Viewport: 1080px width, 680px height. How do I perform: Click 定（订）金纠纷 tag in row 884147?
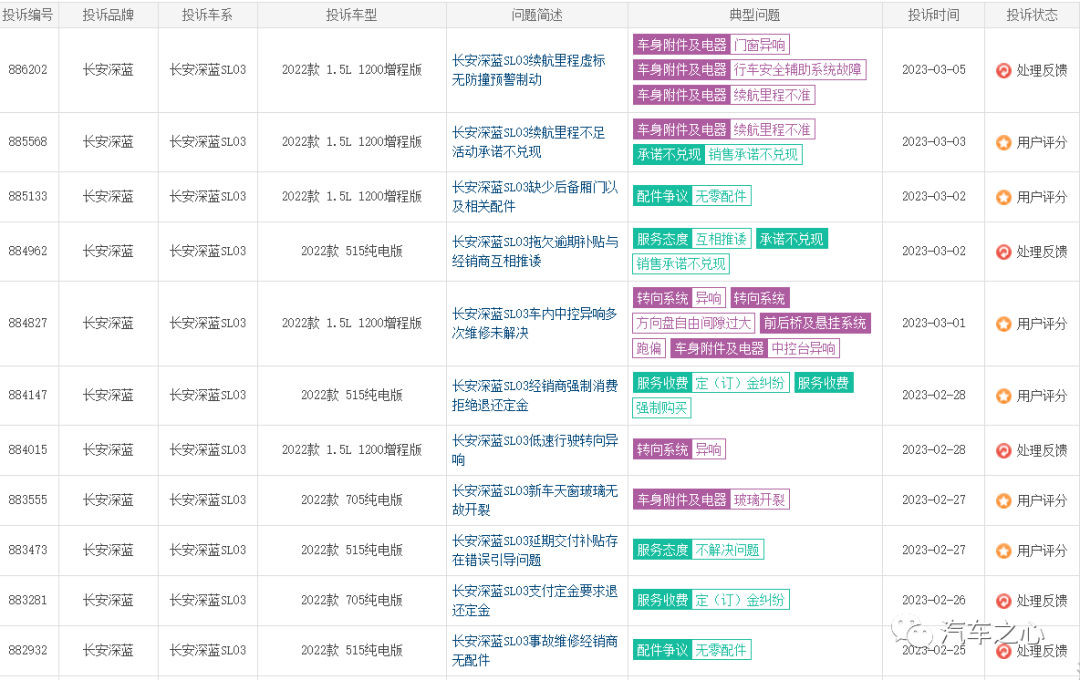point(740,383)
